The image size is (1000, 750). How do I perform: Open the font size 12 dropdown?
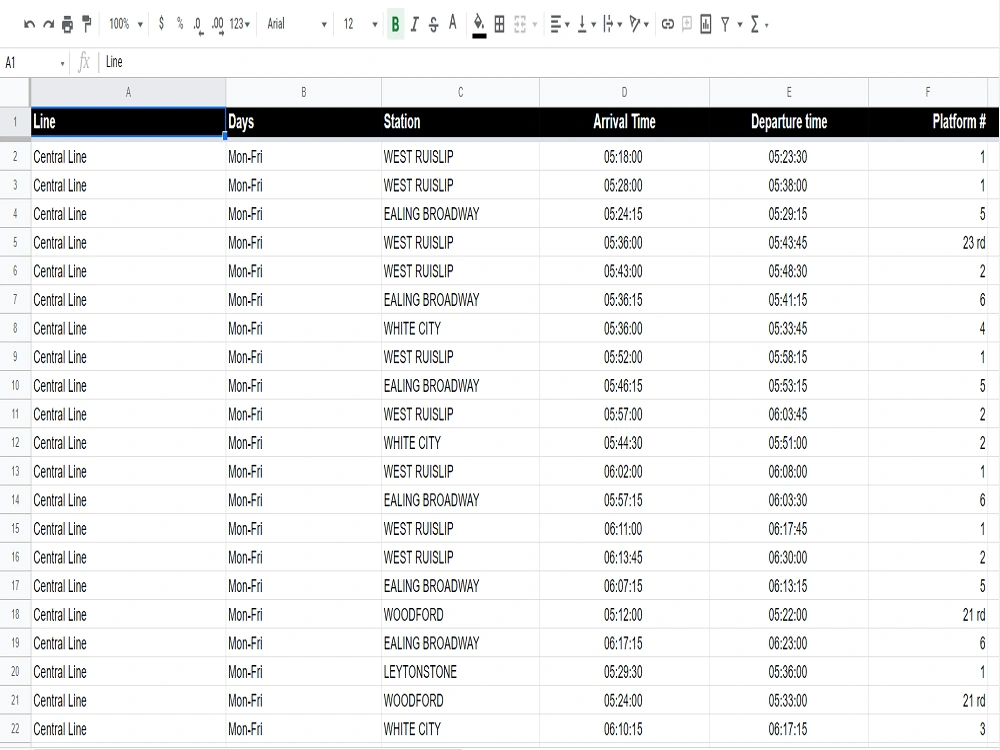coord(360,24)
